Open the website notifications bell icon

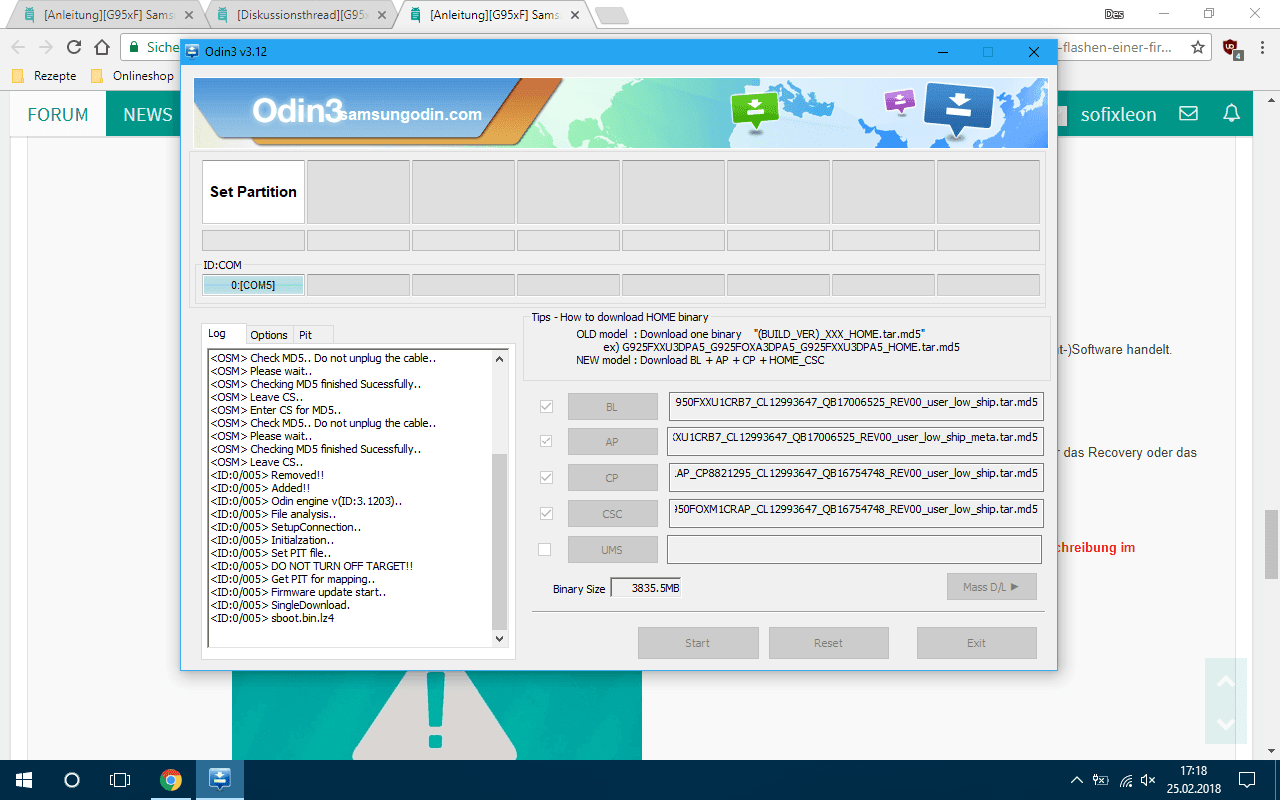click(1232, 114)
